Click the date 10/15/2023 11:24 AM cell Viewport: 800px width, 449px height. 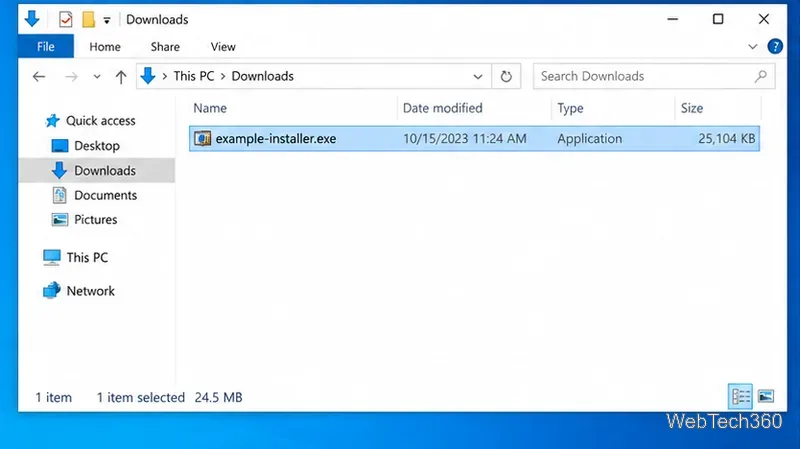coord(464,139)
